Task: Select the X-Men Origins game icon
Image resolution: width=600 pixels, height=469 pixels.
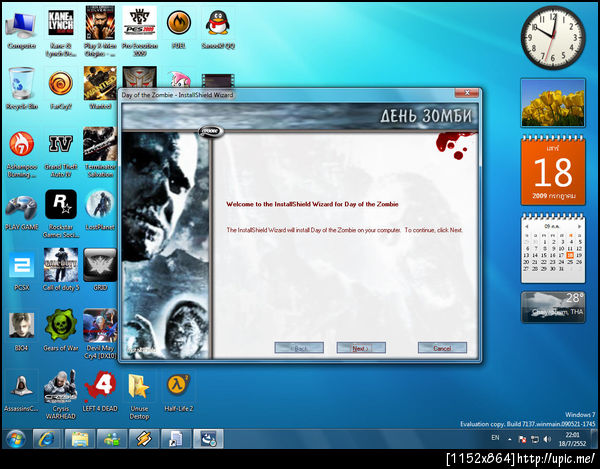Action: 100,32
